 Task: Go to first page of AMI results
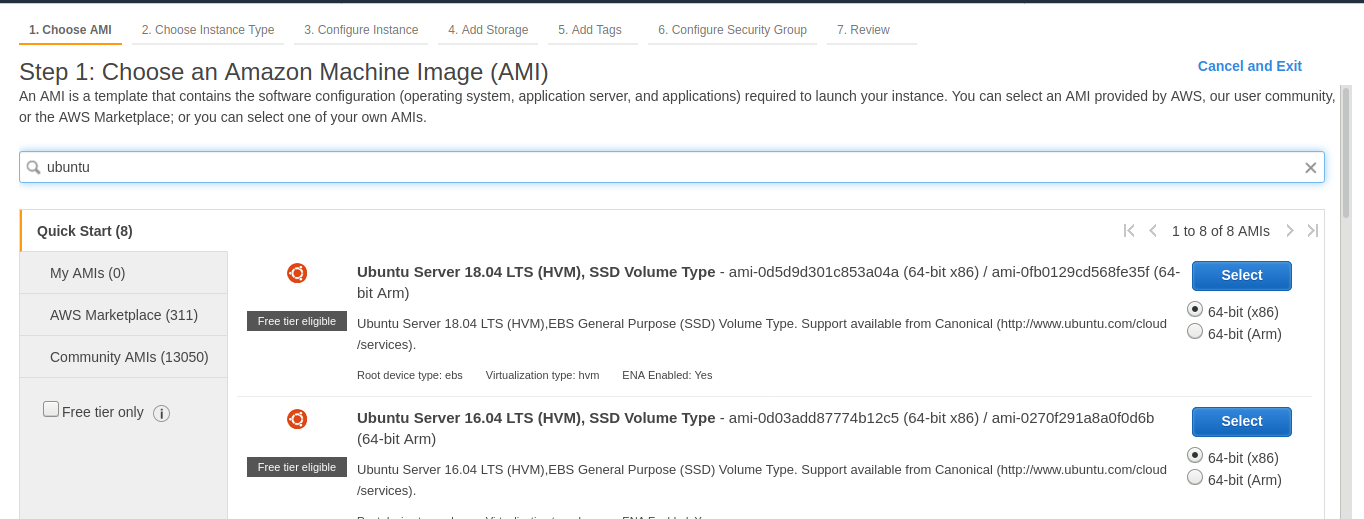(1129, 231)
